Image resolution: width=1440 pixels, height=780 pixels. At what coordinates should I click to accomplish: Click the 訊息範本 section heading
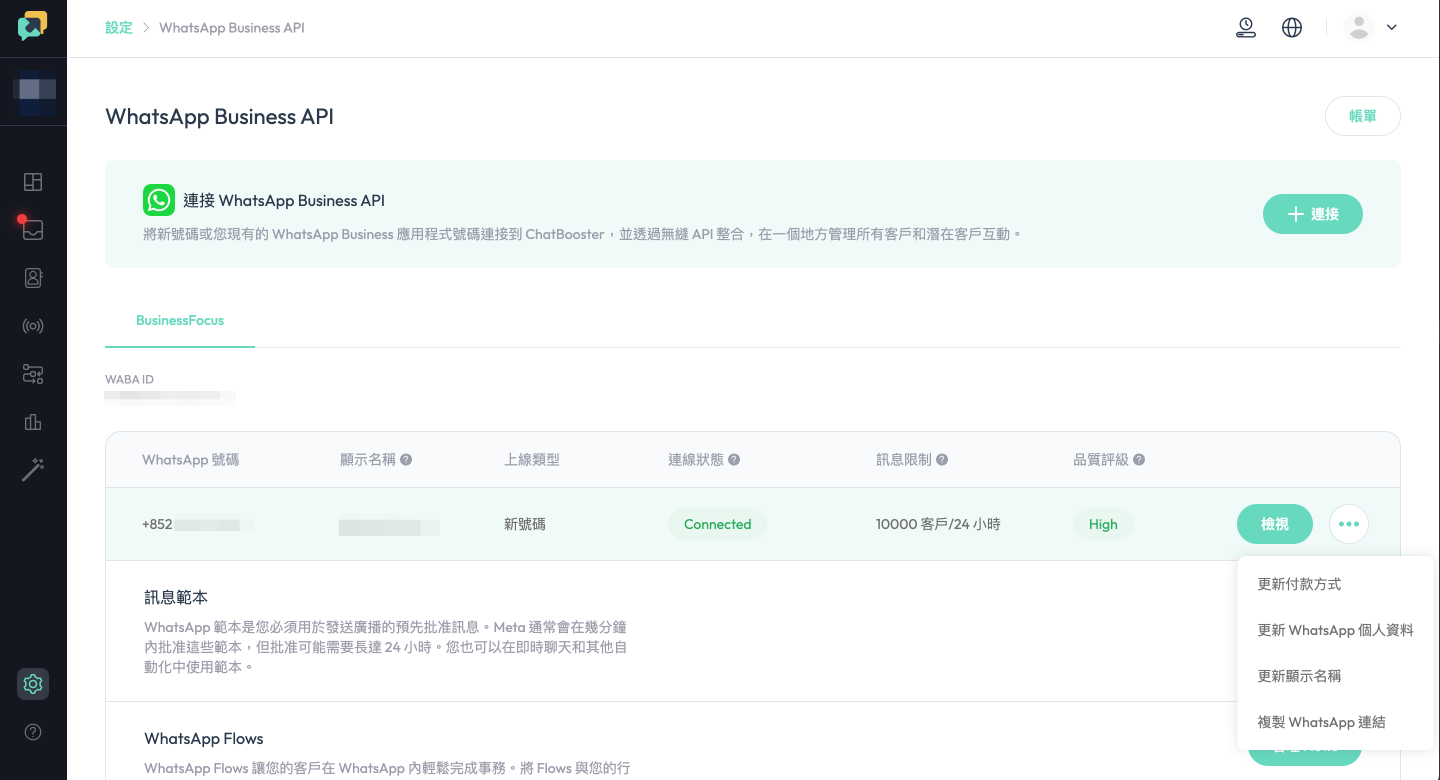coord(176,597)
